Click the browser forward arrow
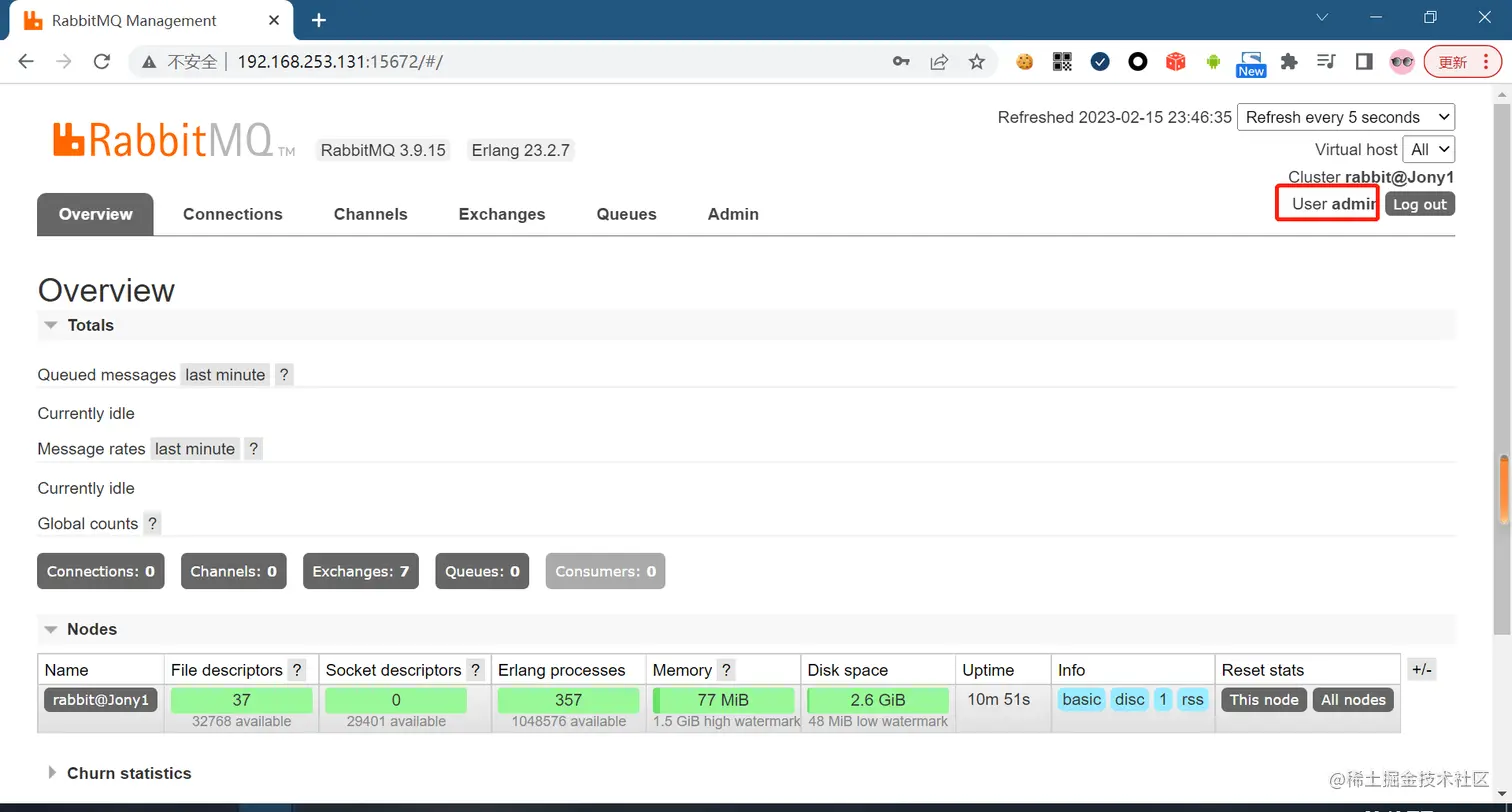The width and height of the screenshot is (1512, 812). click(x=64, y=62)
